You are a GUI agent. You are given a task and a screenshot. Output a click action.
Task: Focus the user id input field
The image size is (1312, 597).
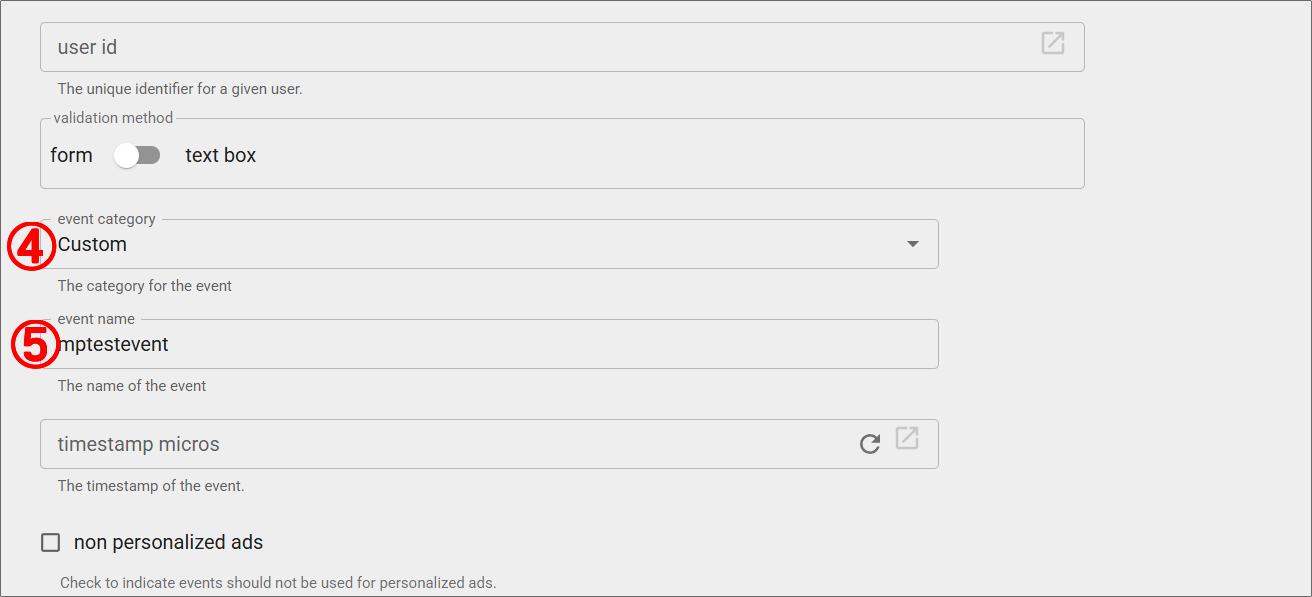coord(540,47)
